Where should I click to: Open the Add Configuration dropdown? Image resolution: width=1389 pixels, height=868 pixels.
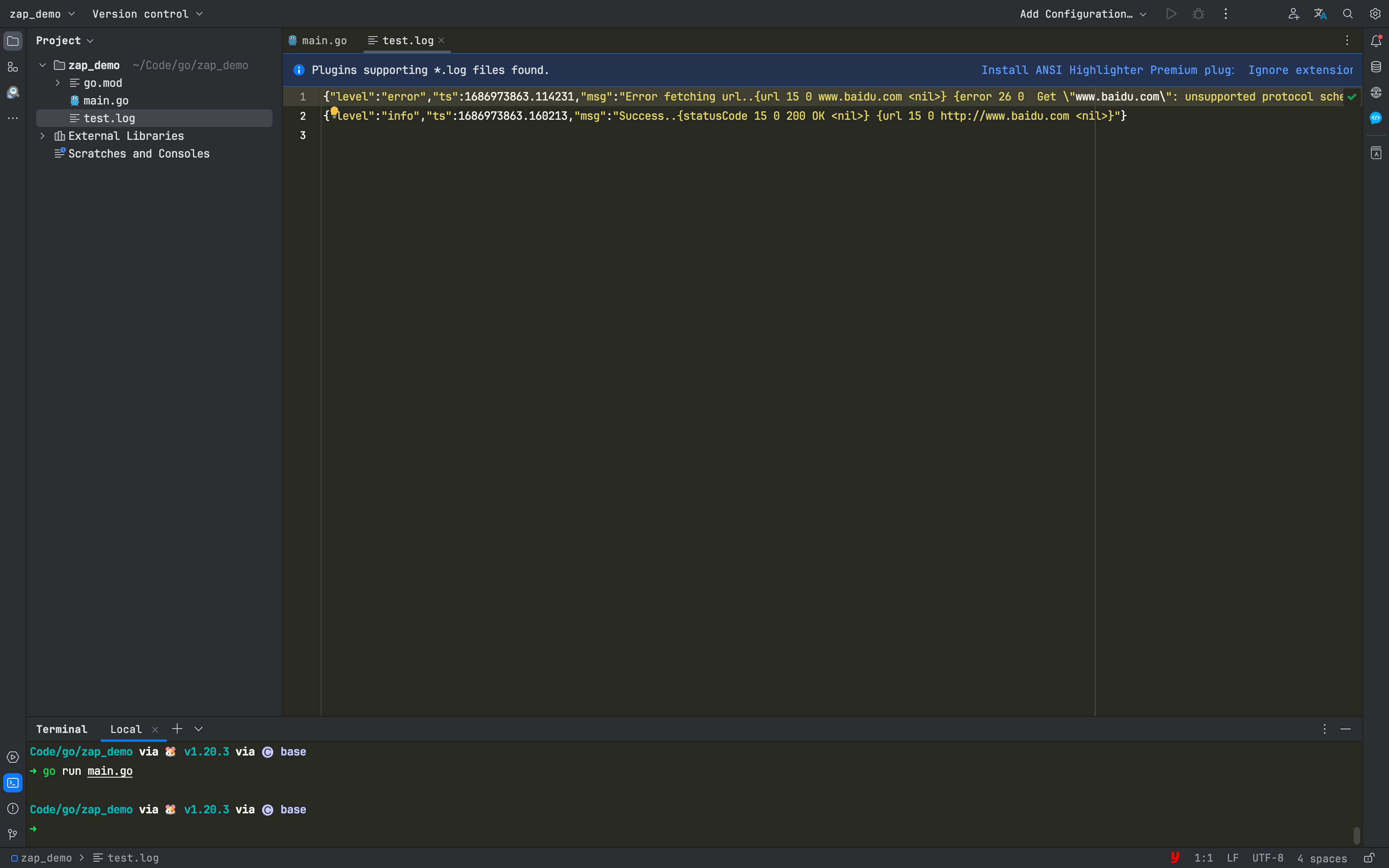1082,14
